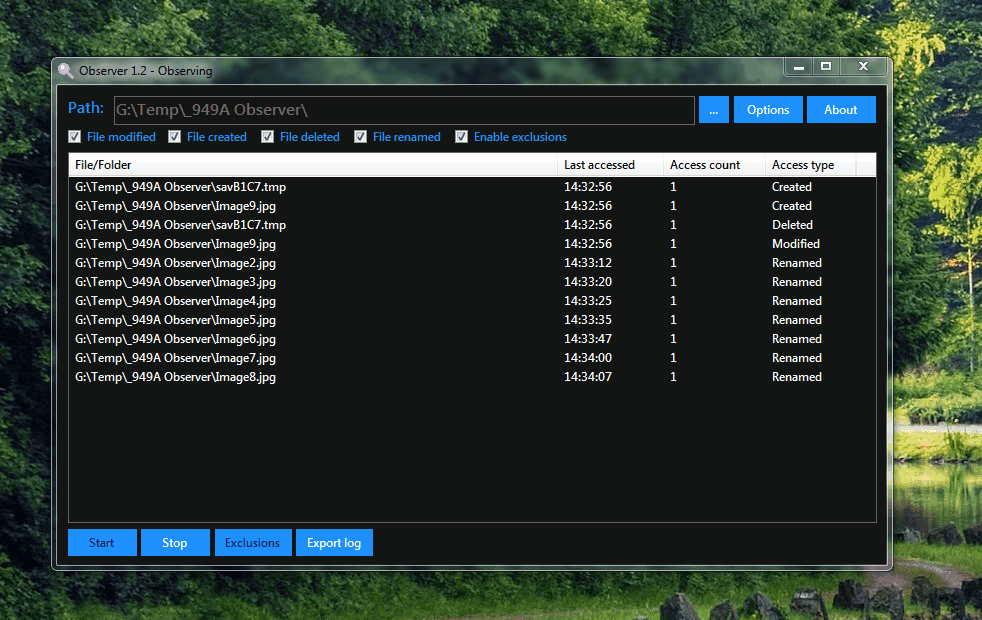Click the Renamed cell for Image8.jpg
982x620 pixels.
point(797,376)
